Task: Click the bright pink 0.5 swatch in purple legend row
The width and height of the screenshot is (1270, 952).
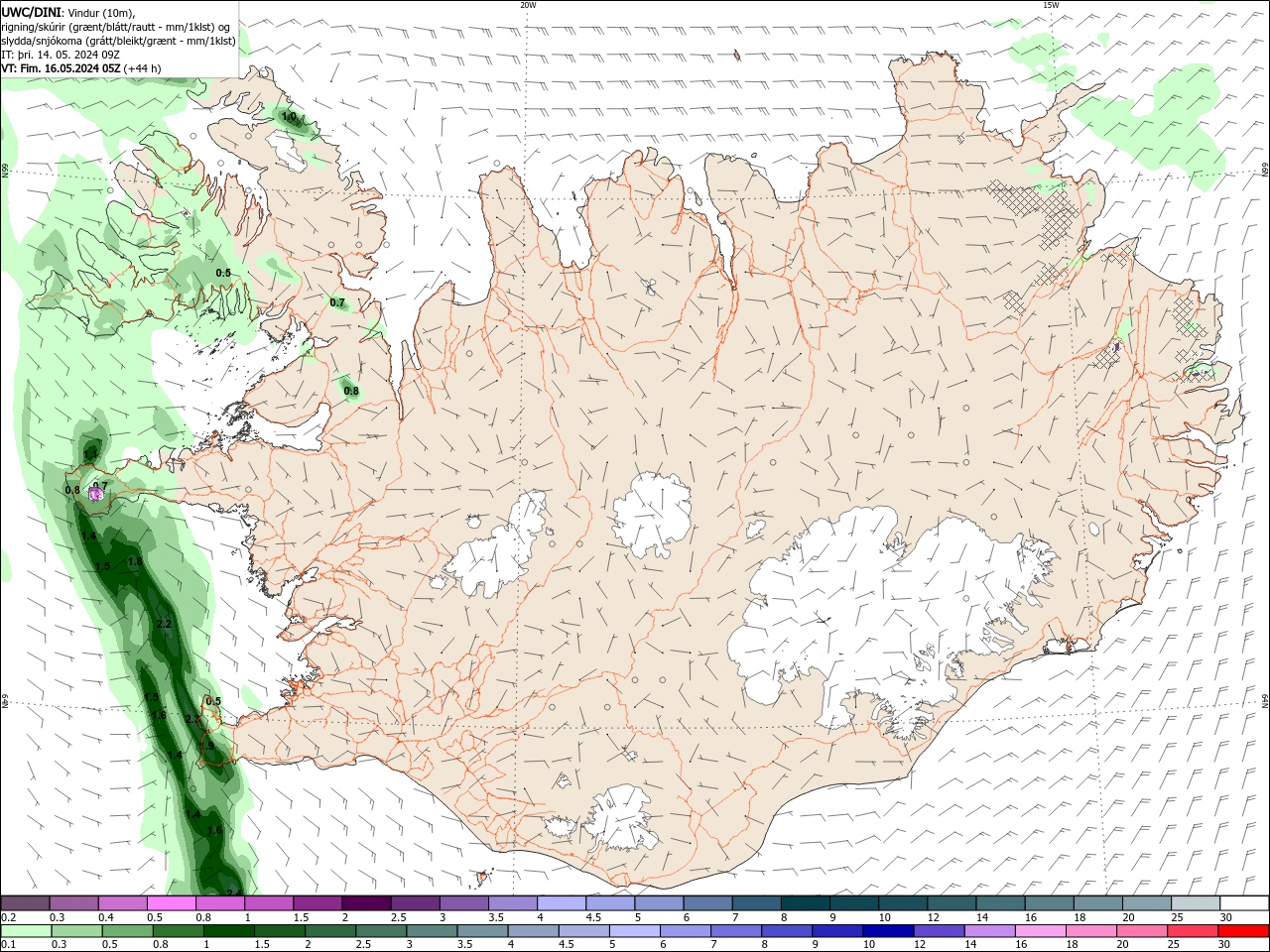Action: click(x=171, y=903)
